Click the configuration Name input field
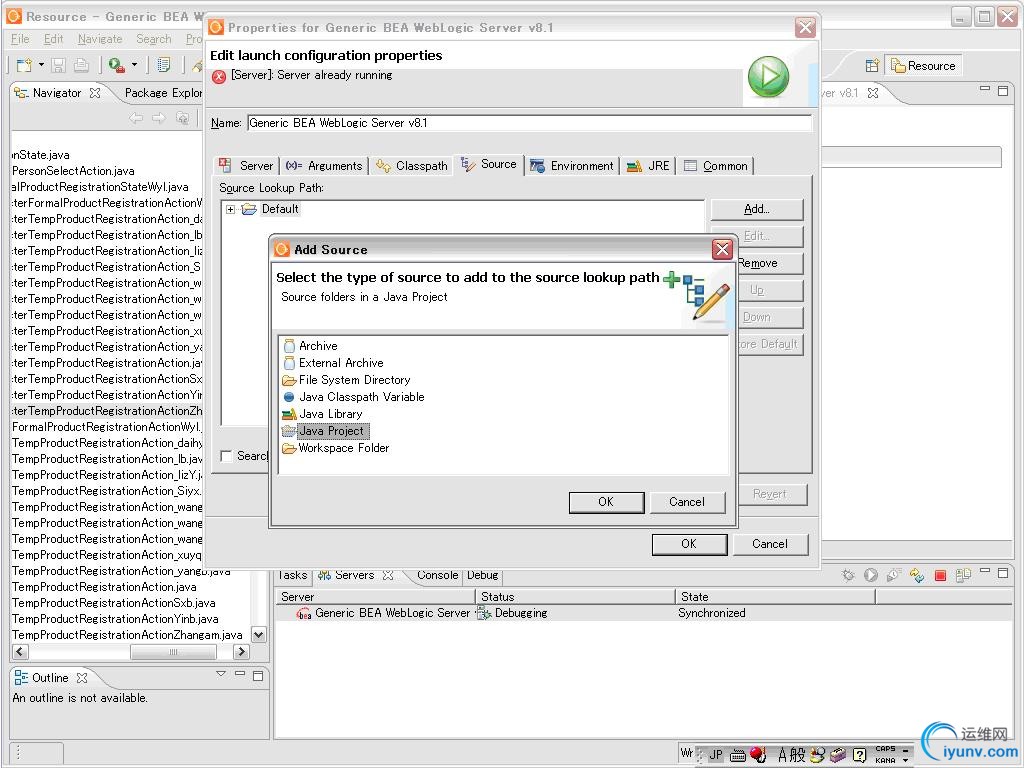1024x768 pixels. click(529, 123)
